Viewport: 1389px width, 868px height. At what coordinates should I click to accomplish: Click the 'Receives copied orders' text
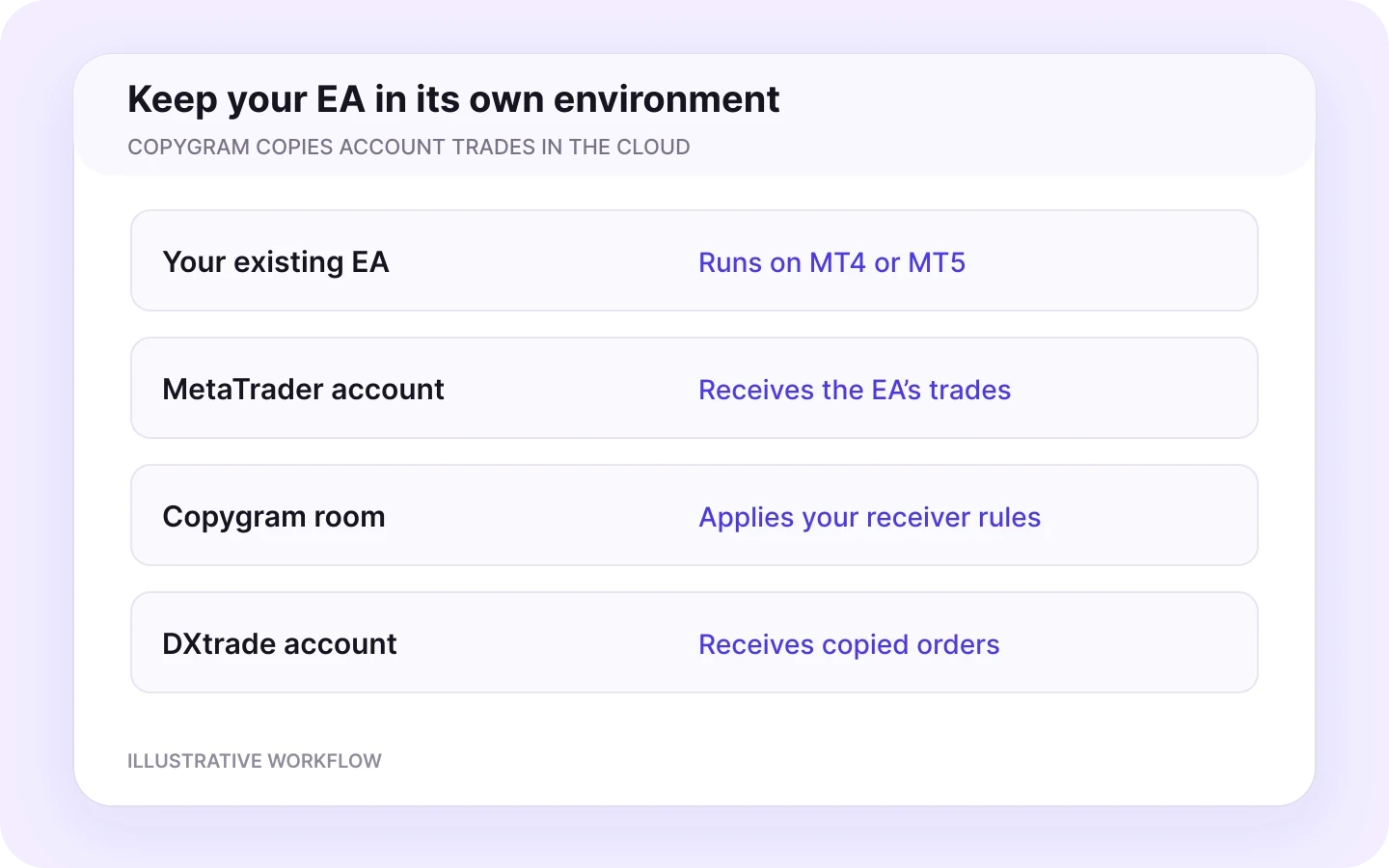(849, 644)
